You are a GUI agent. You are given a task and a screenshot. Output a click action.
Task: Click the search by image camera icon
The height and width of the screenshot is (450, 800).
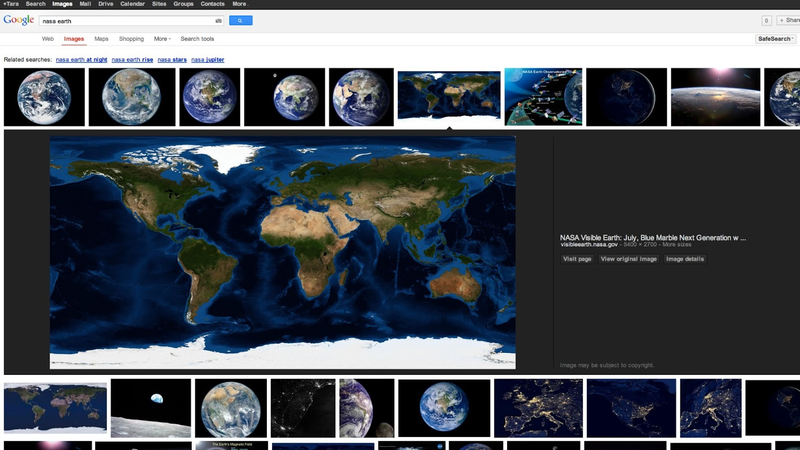218,21
